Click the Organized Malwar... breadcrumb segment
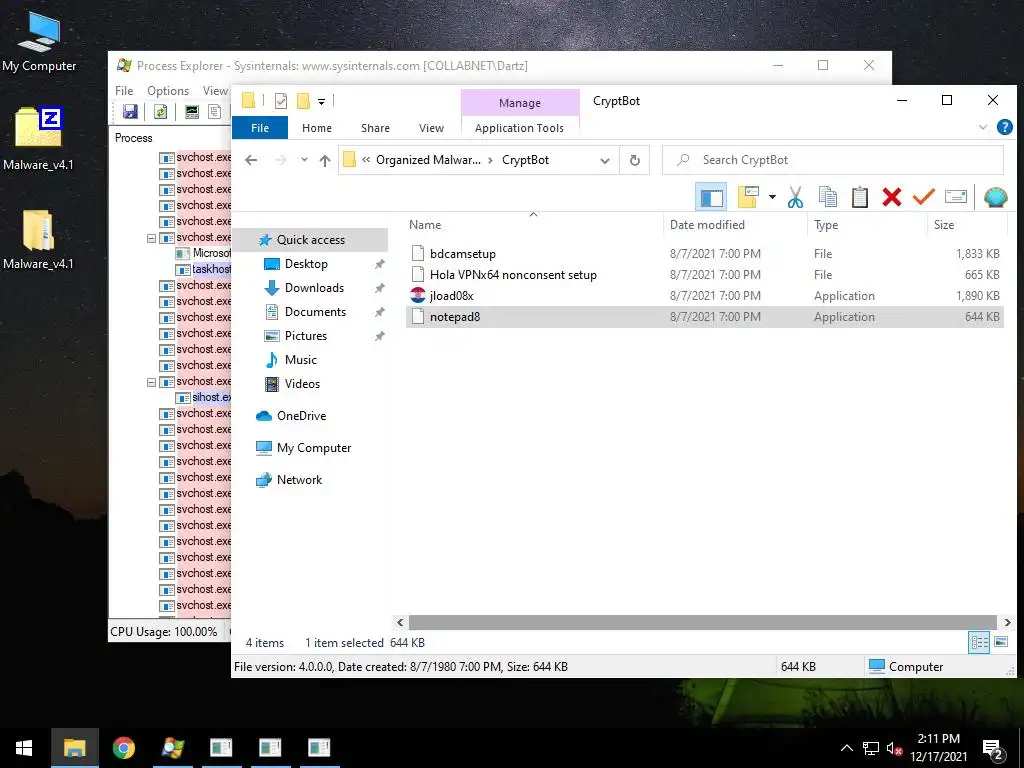 pos(428,160)
